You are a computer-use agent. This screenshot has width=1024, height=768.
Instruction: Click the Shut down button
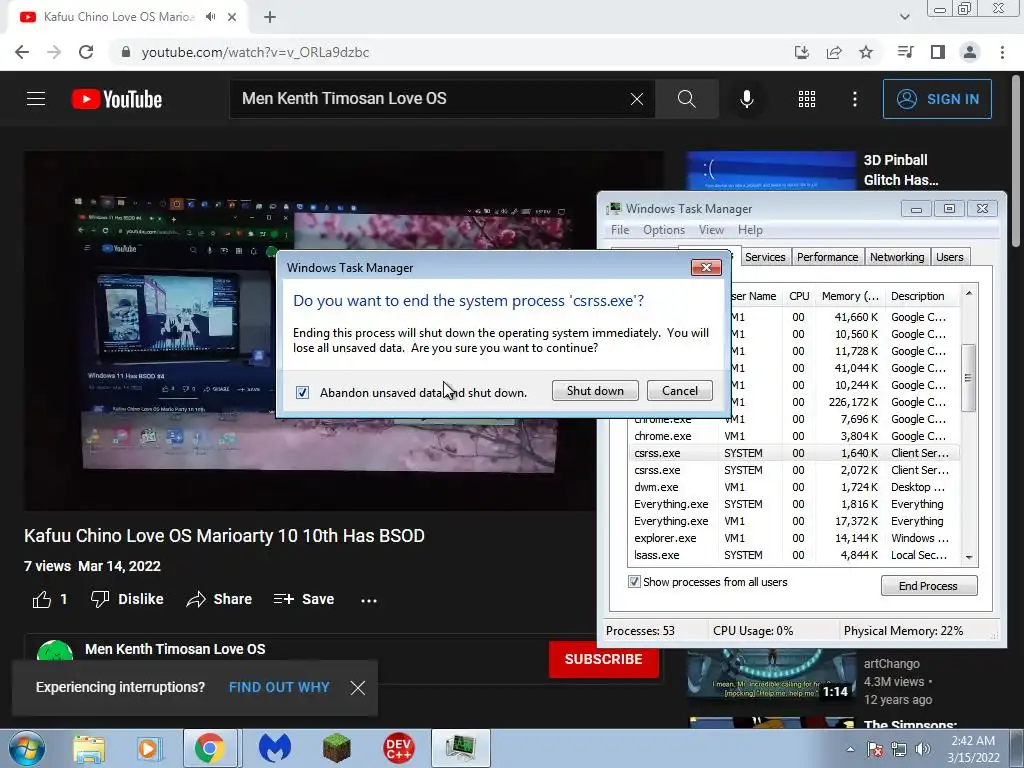pyautogui.click(x=595, y=391)
